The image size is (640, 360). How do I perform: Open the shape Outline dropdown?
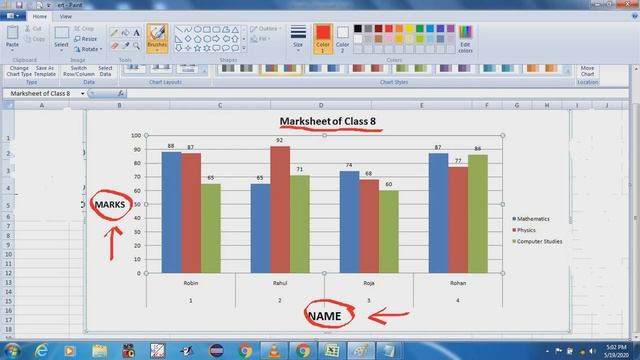coord(266,29)
